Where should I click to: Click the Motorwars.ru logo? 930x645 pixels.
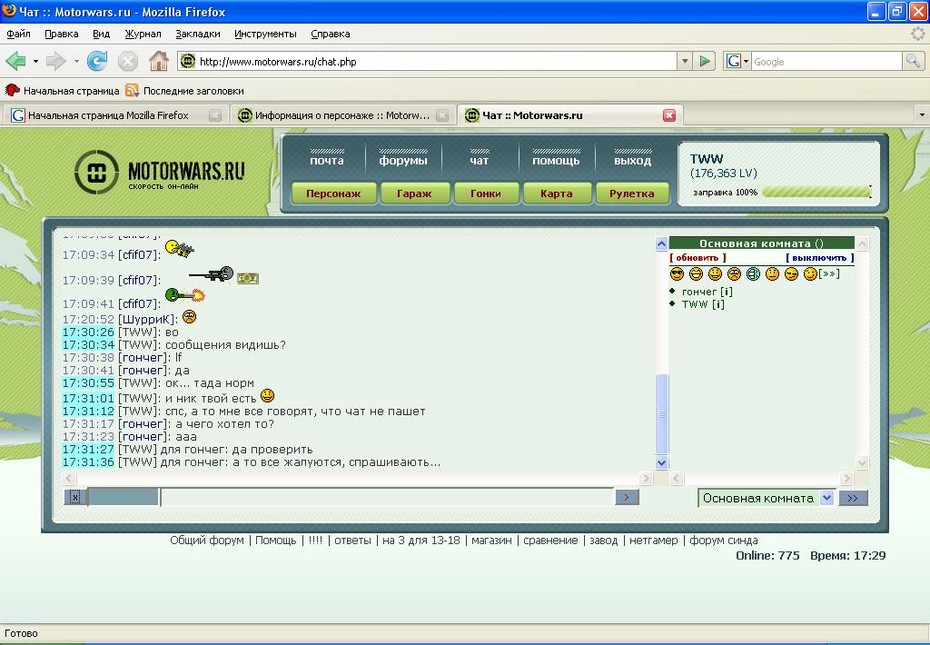pyautogui.click(x=160, y=172)
